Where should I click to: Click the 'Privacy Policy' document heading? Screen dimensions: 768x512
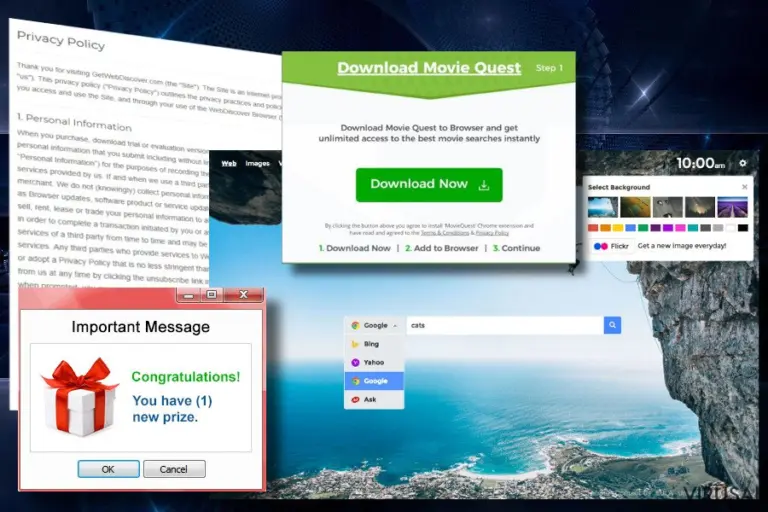click(x=61, y=40)
